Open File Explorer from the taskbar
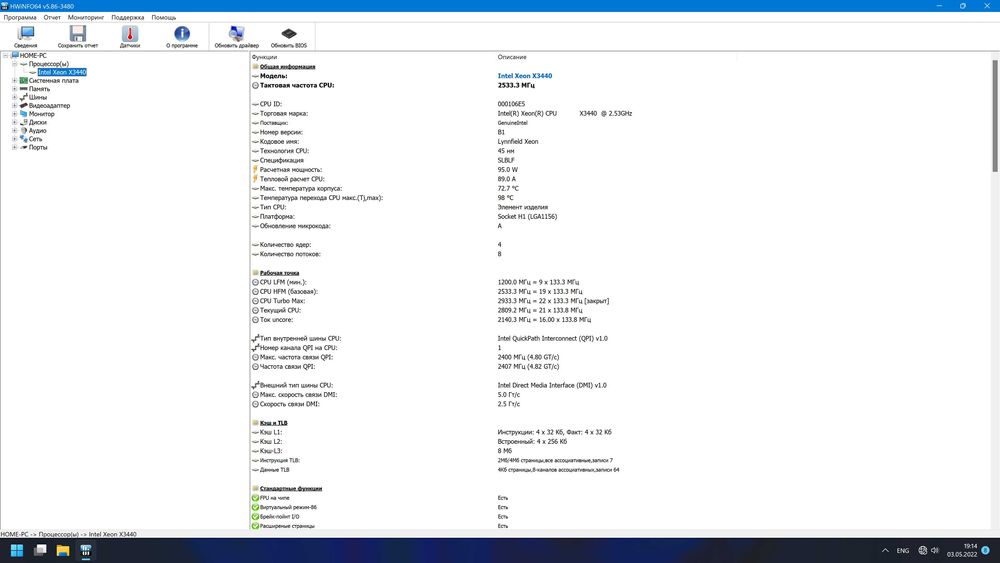This screenshot has height=563, width=1000. pos(62,550)
